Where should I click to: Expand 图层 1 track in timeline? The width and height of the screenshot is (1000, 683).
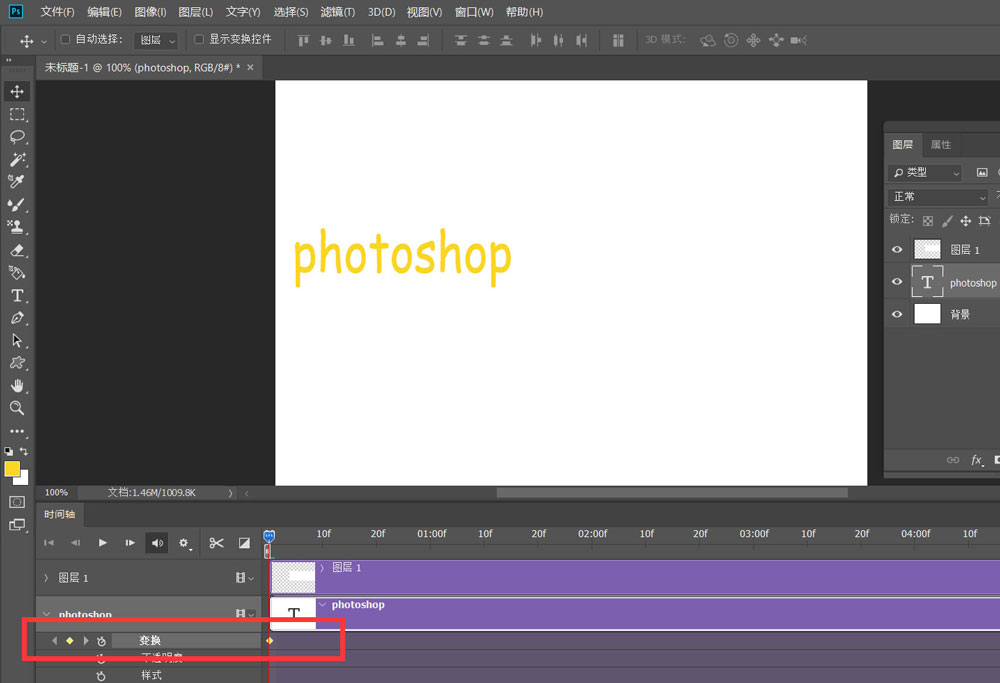tap(46, 578)
